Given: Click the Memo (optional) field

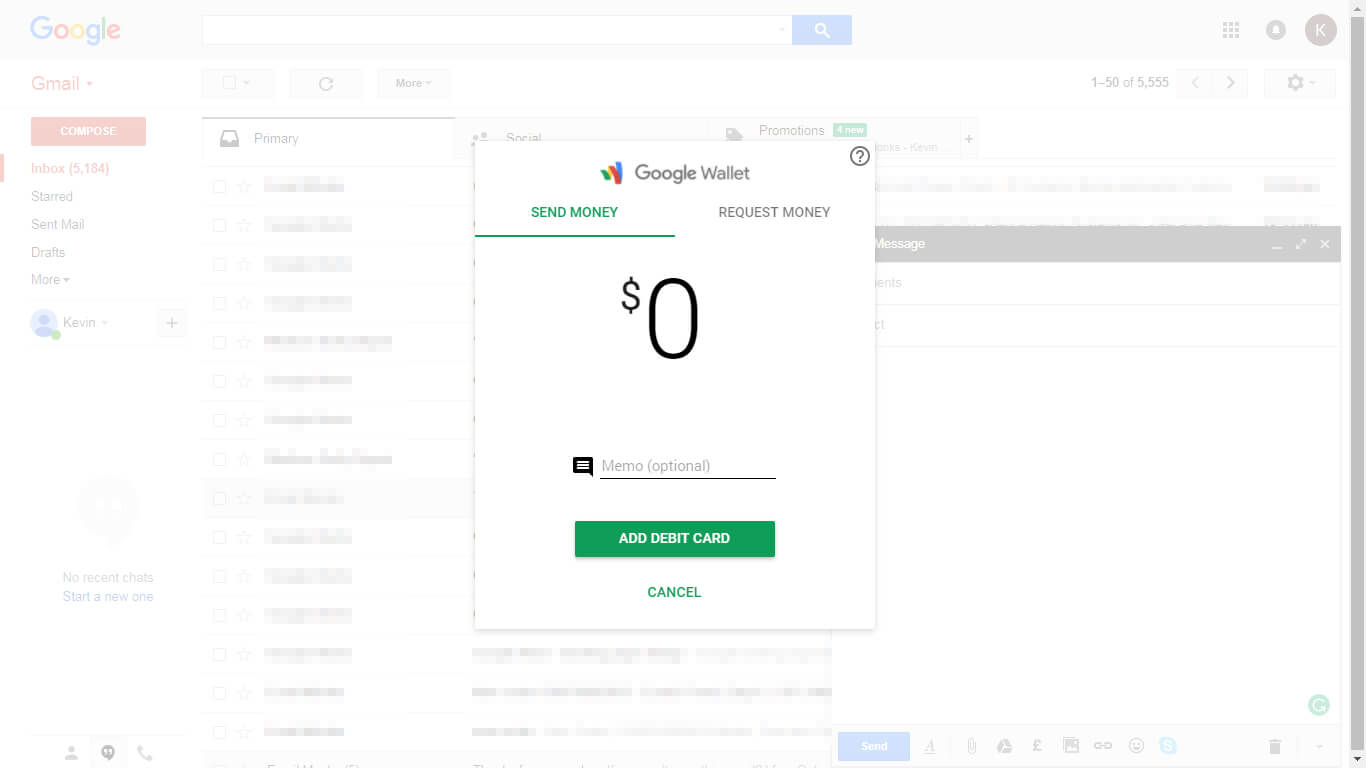Looking at the screenshot, I should (x=688, y=466).
